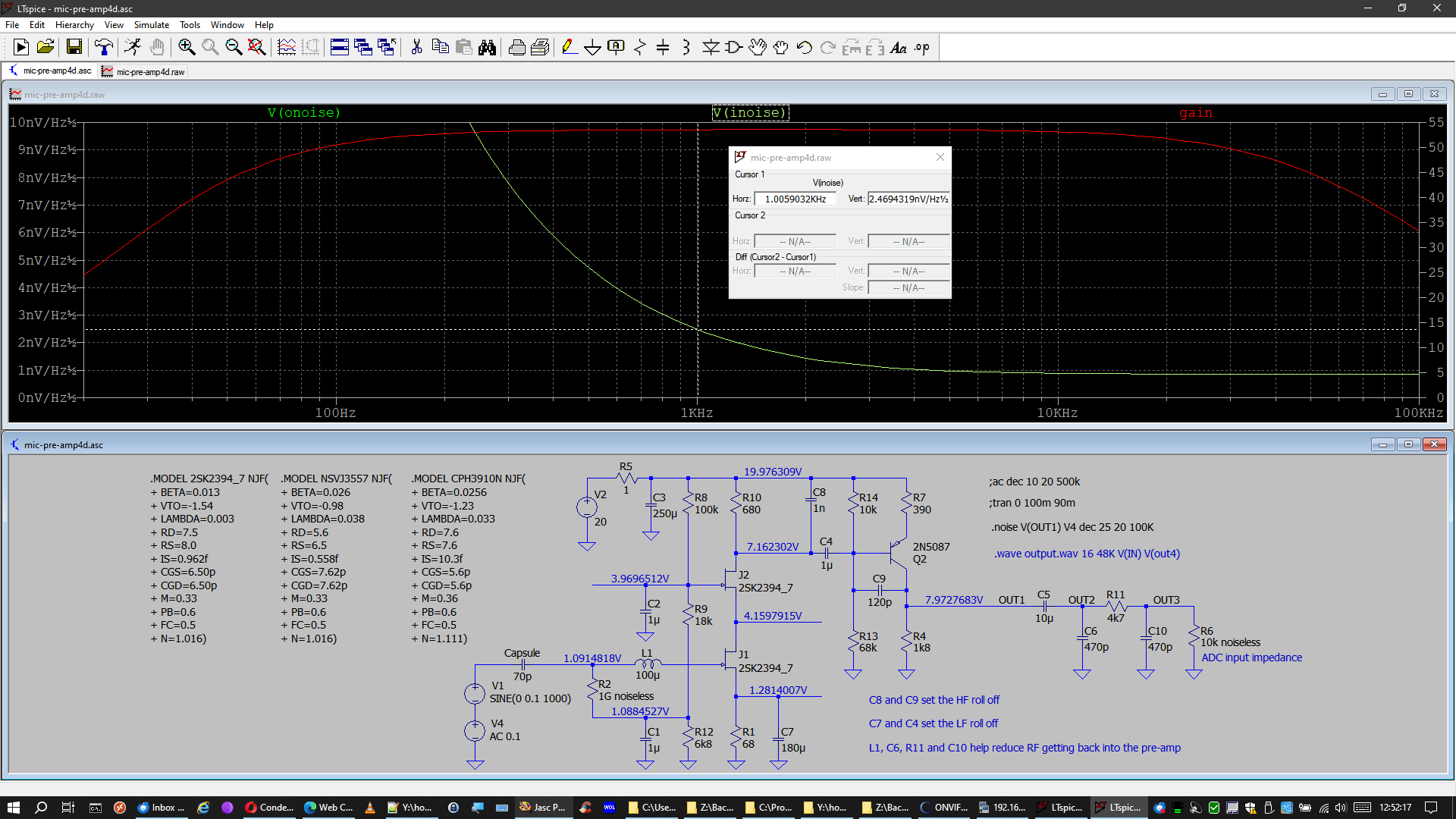Open Windows taskbar search
Screen dimensions: 1456x819
pyautogui.click(x=41, y=808)
